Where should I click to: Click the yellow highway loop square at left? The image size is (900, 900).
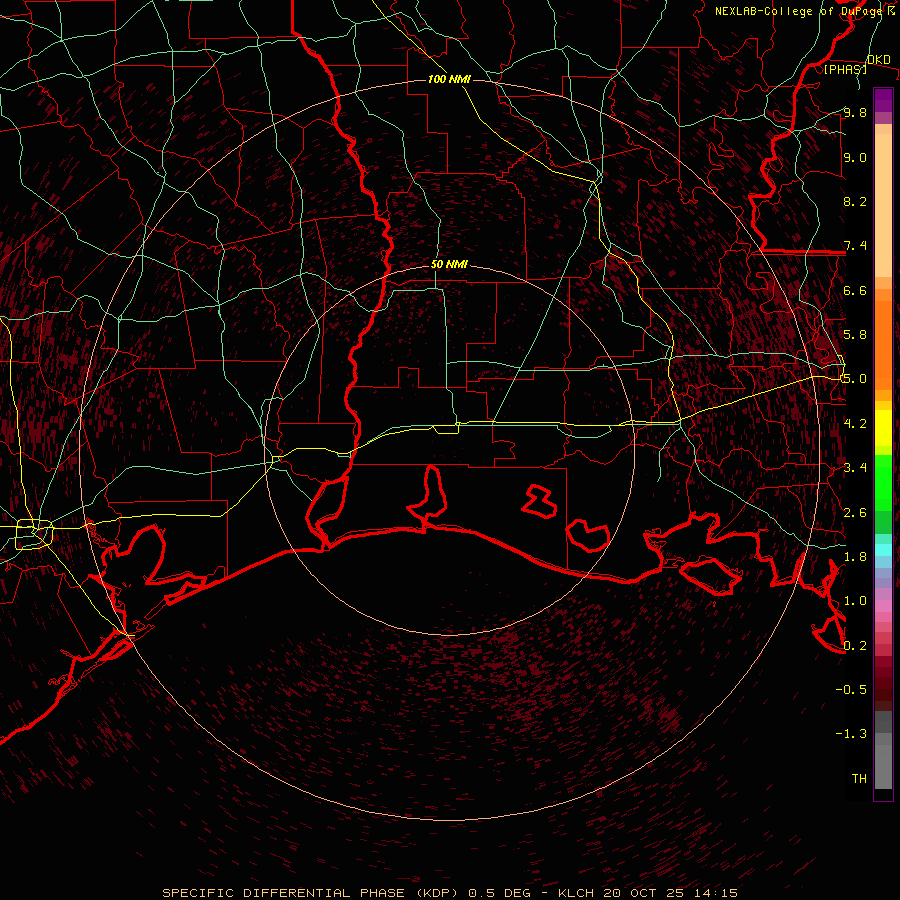[x=34, y=534]
